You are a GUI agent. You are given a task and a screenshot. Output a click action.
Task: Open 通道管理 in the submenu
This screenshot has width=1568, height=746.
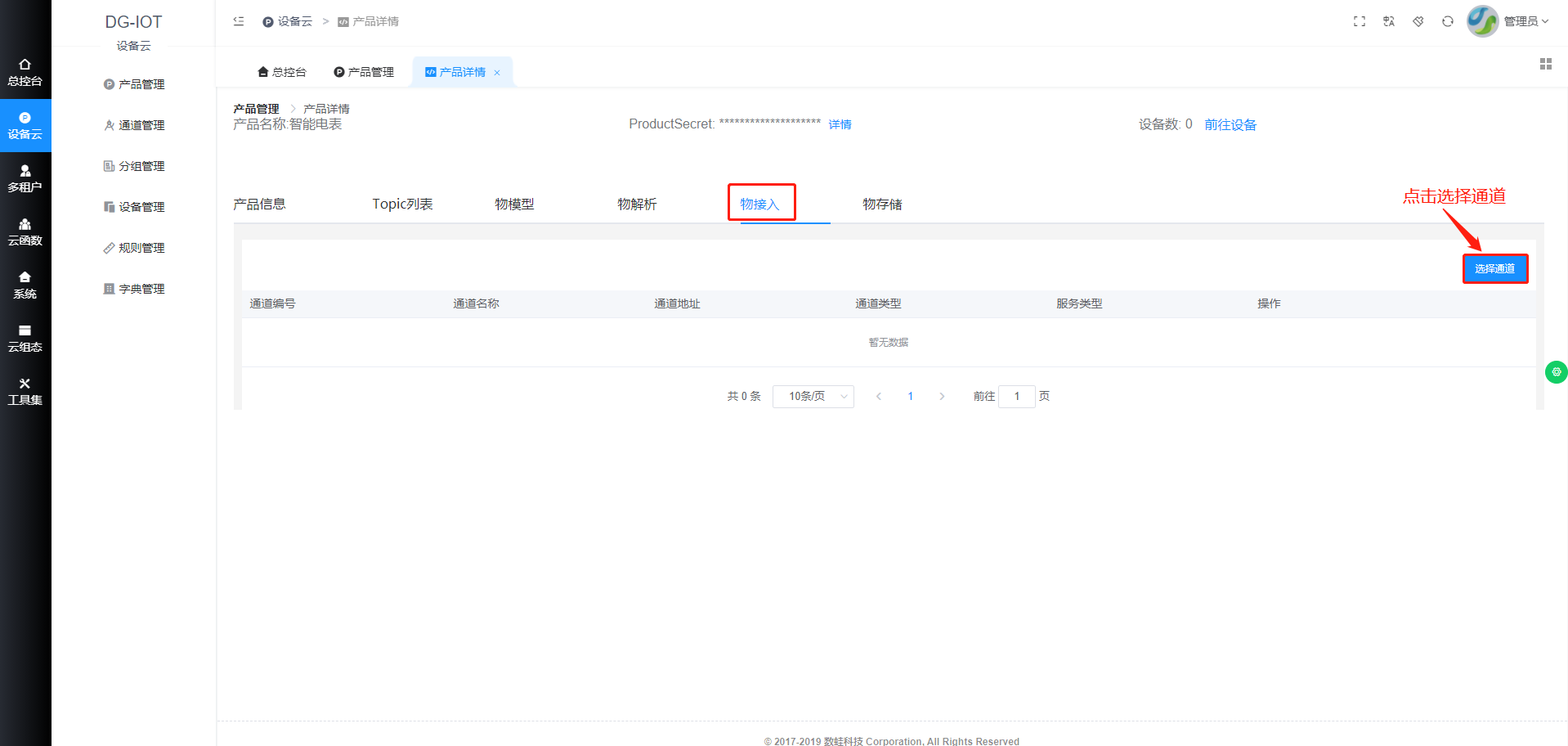coord(134,125)
